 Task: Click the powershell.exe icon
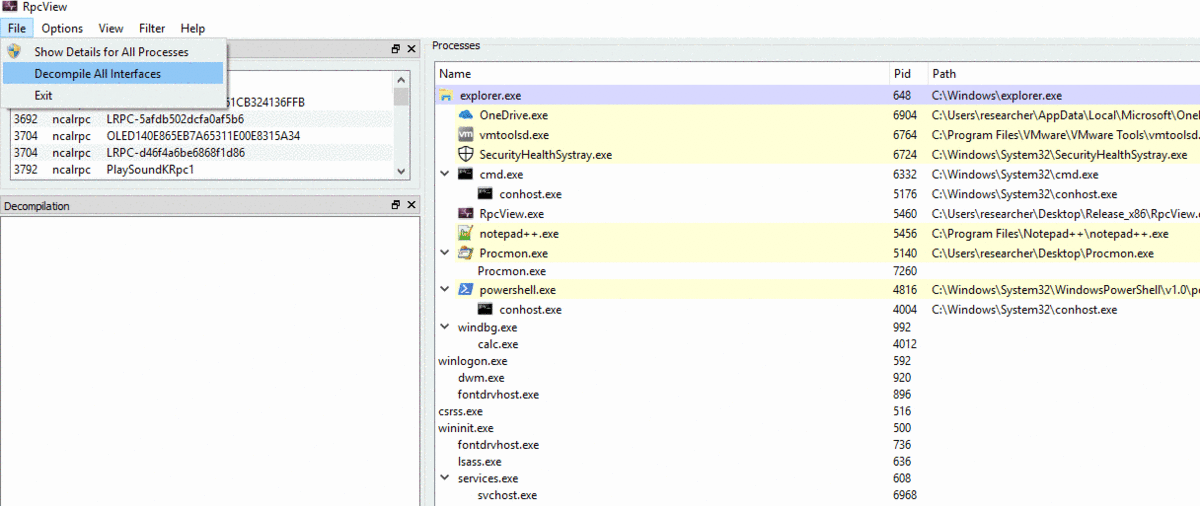pyautogui.click(x=465, y=290)
